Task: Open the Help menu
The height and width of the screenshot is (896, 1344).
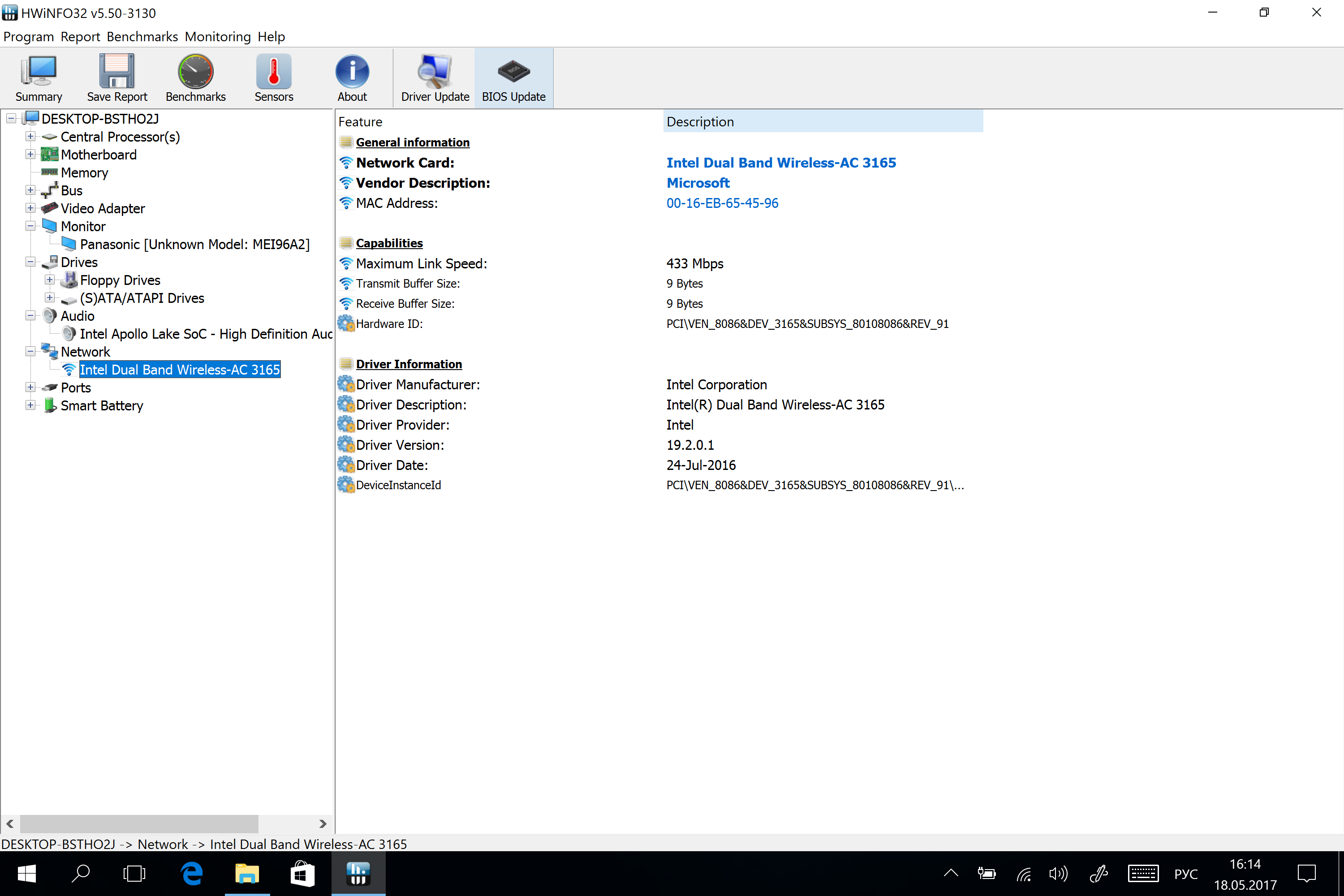Action: pos(271,37)
